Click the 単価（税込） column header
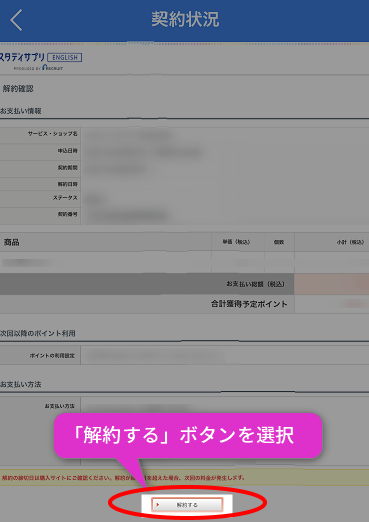 pos(236,242)
